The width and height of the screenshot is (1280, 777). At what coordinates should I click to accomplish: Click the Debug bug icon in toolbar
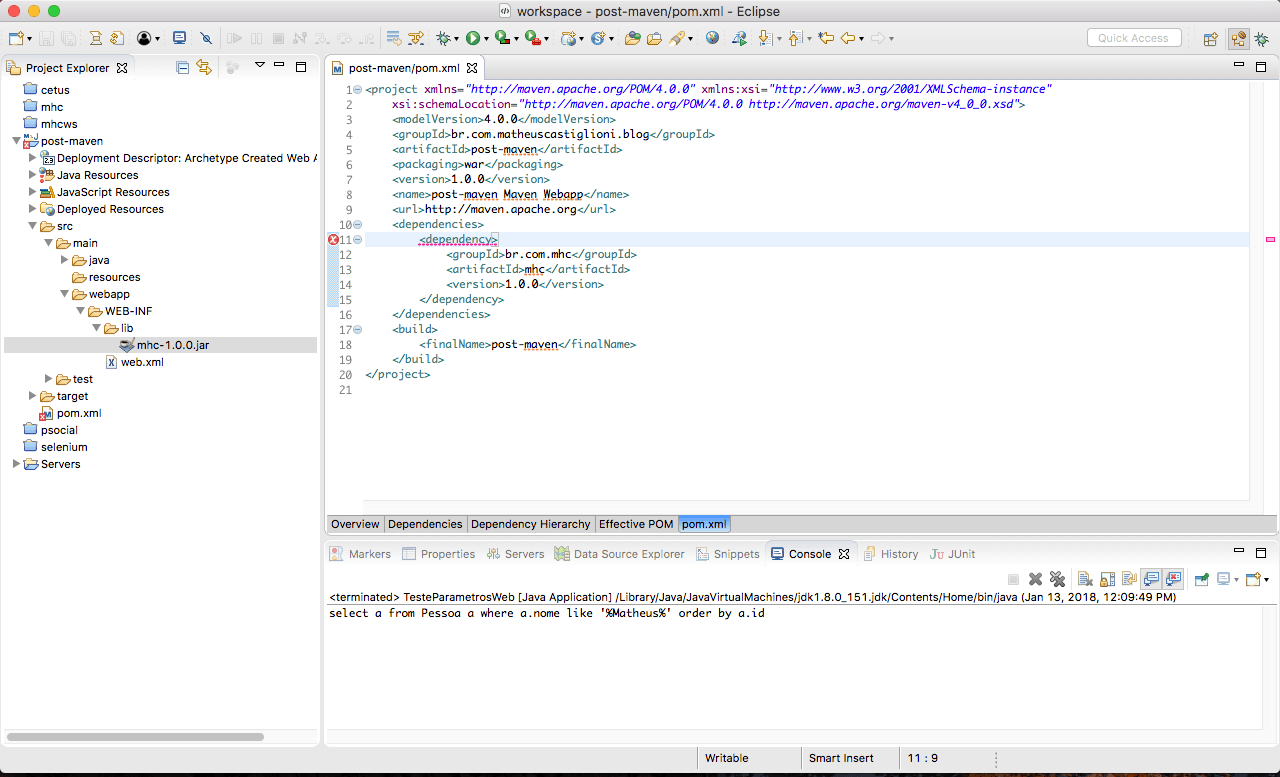pyautogui.click(x=443, y=38)
